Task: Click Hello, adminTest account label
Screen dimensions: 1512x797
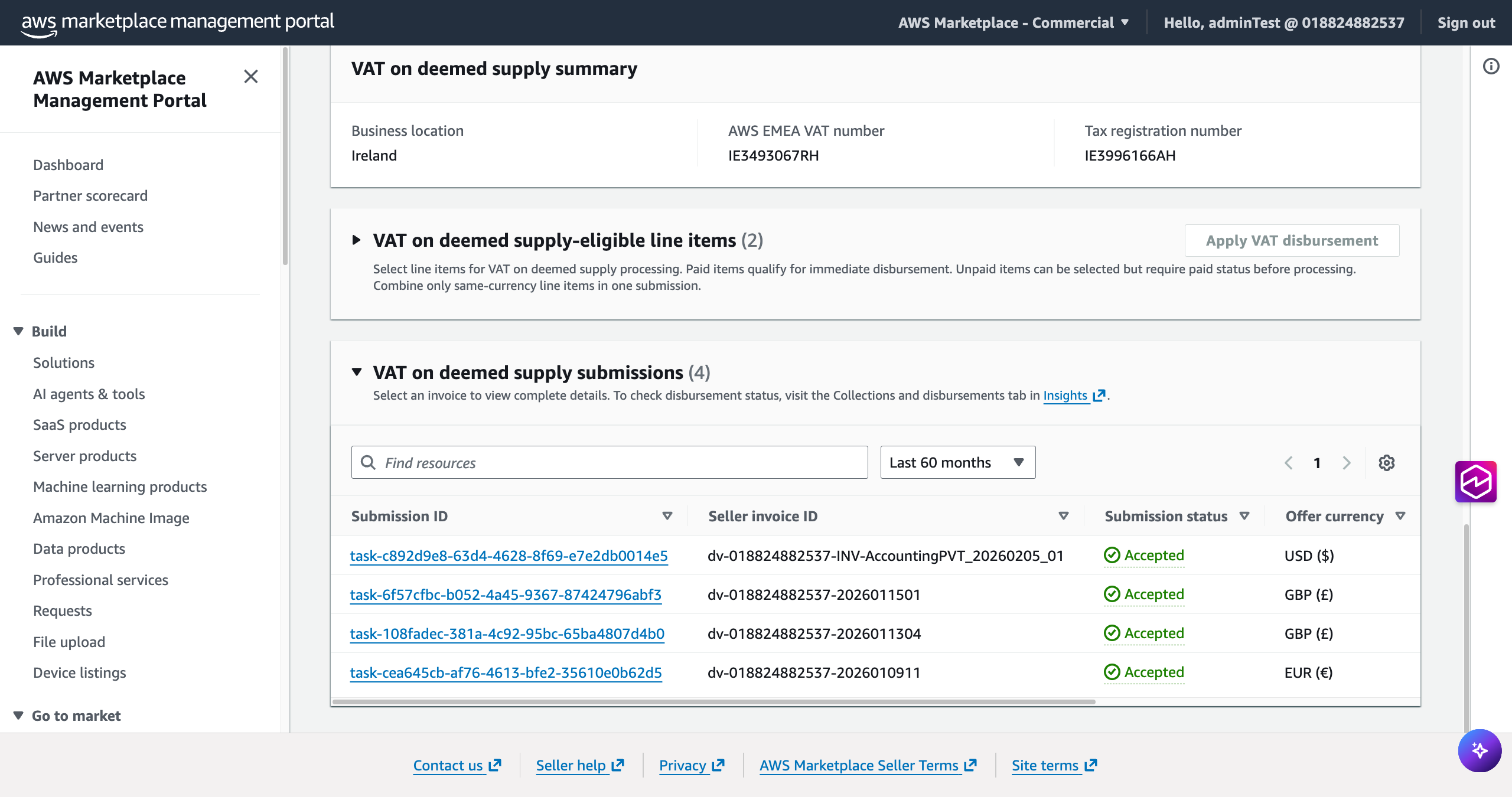Action: point(1284,23)
